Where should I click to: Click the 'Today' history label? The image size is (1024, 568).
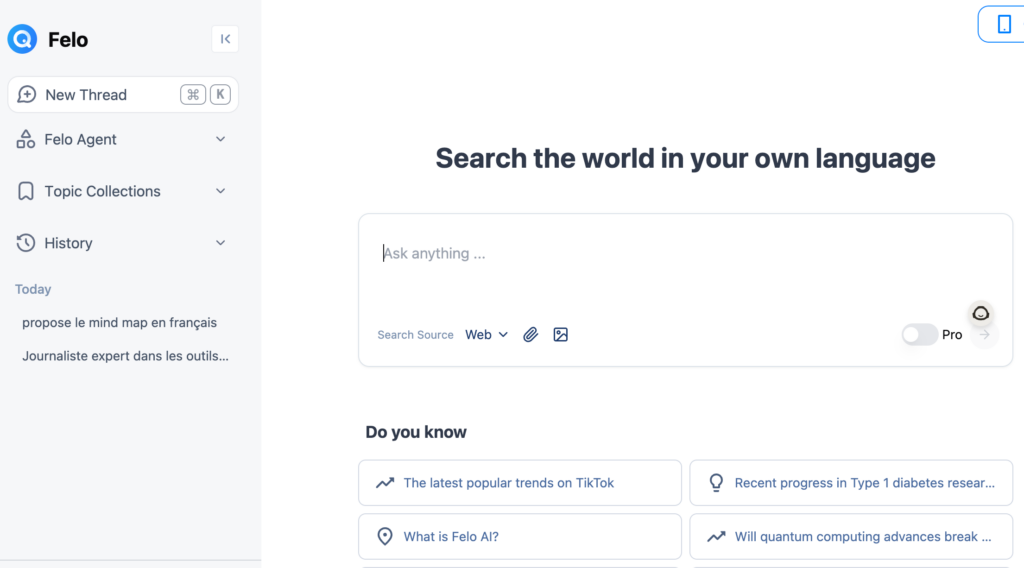click(x=33, y=289)
